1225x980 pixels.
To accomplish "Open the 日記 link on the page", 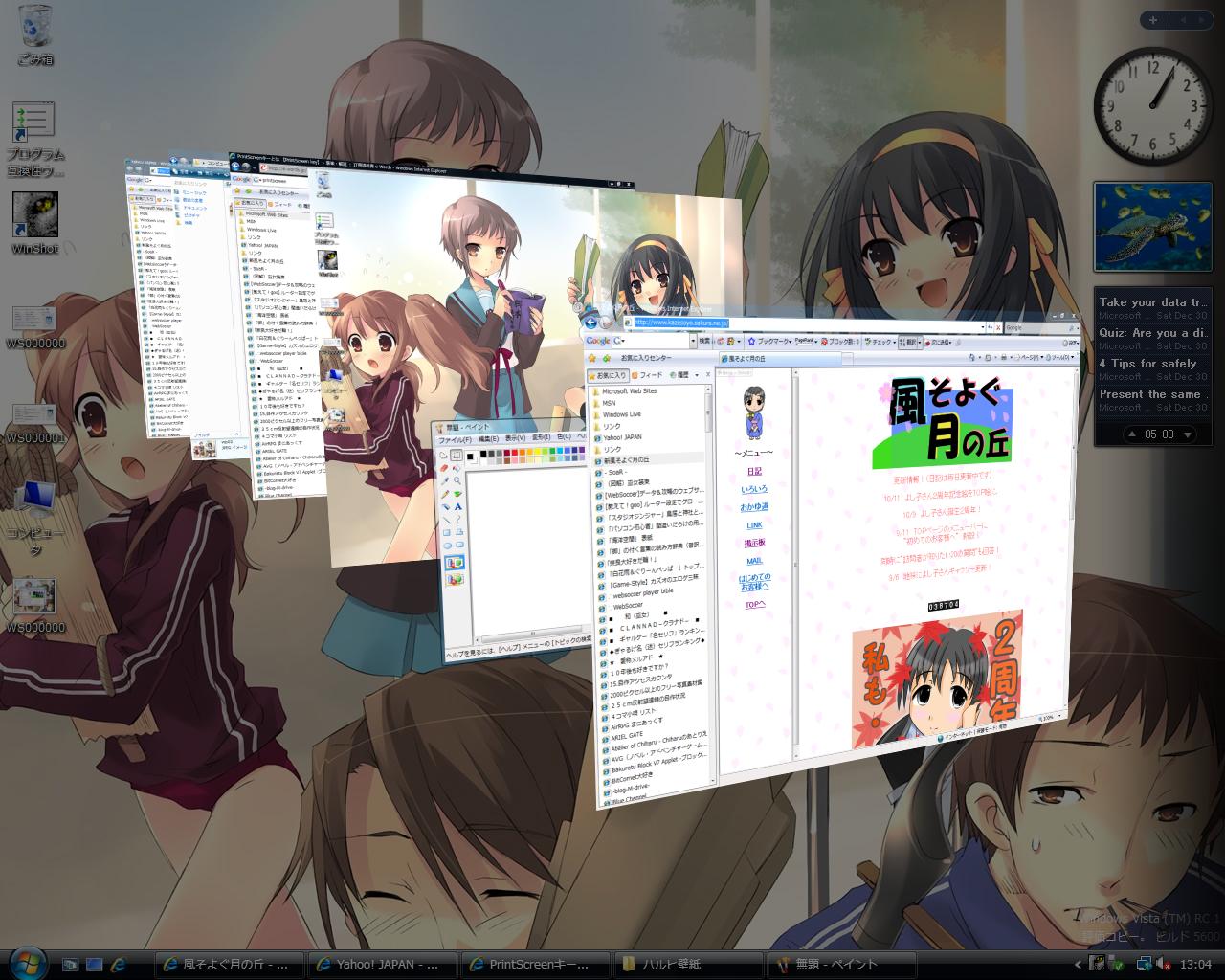I will click(x=755, y=472).
